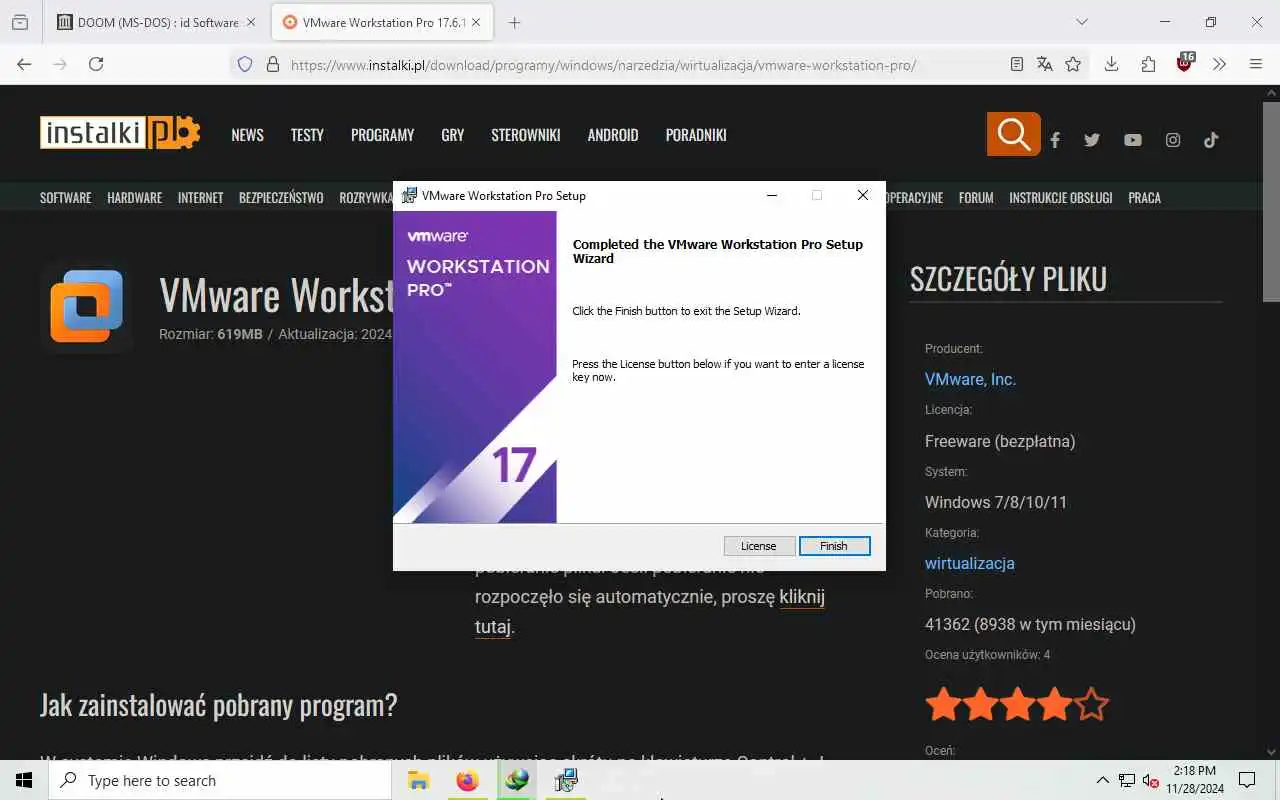Visit the YouTube social icon
1280x800 pixels.
1132,140
